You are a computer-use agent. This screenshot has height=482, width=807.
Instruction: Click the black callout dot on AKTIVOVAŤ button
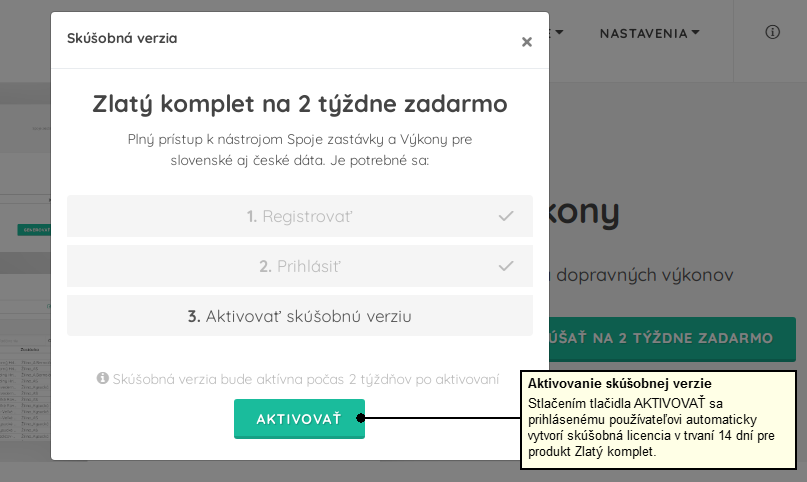(x=361, y=418)
